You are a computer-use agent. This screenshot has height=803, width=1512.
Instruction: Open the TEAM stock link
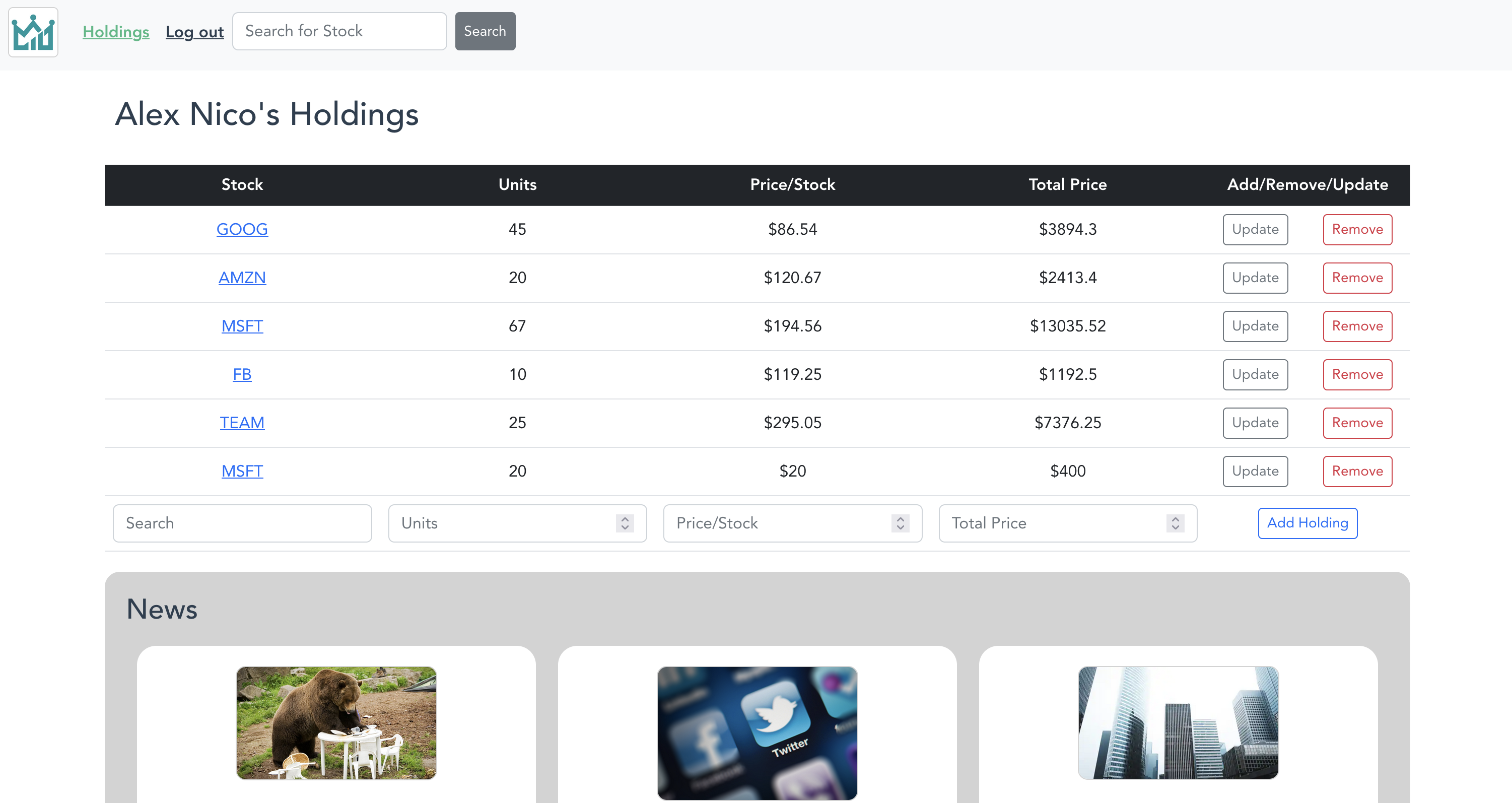[242, 423]
